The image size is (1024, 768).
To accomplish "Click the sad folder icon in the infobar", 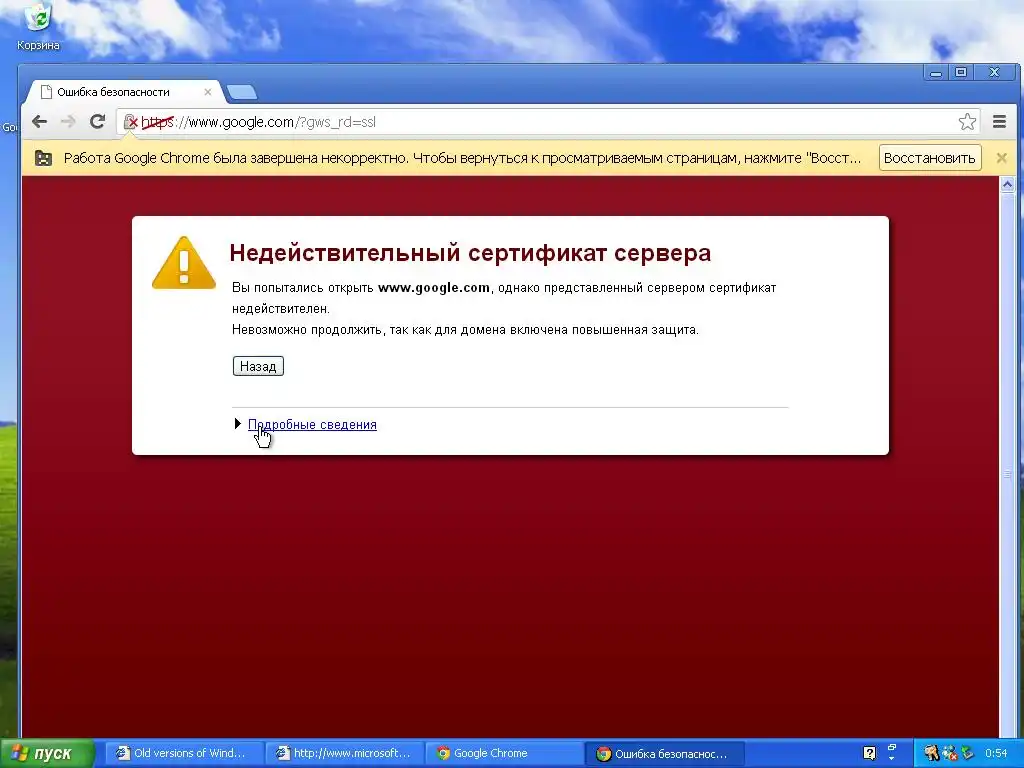I will coord(43,158).
